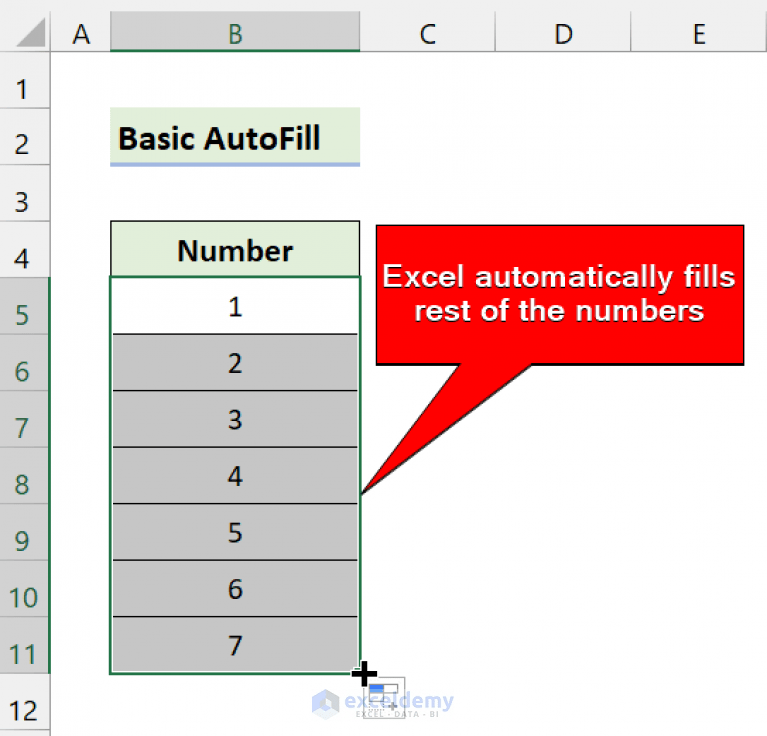Image resolution: width=767 pixels, height=736 pixels.
Task: Select cell containing value 3
Action: pos(235,419)
